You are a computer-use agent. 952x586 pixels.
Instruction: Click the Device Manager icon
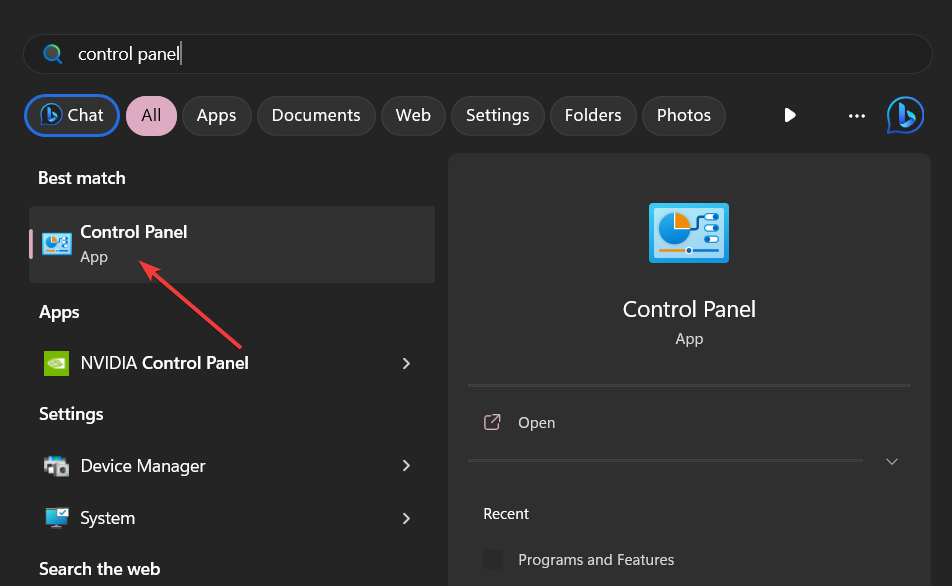pyautogui.click(x=57, y=466)
